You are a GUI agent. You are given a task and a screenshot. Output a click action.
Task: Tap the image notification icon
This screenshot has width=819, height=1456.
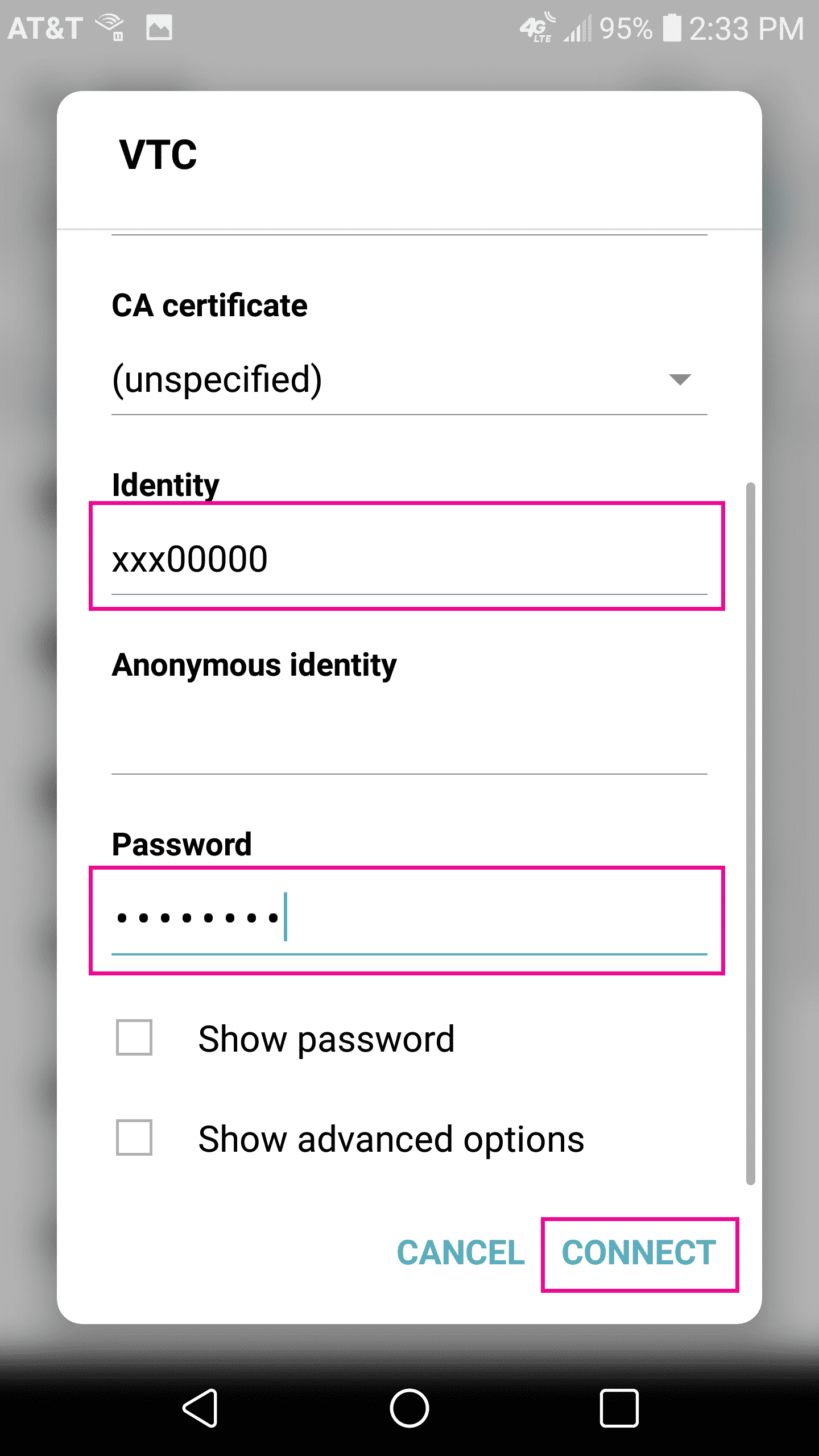159,27
